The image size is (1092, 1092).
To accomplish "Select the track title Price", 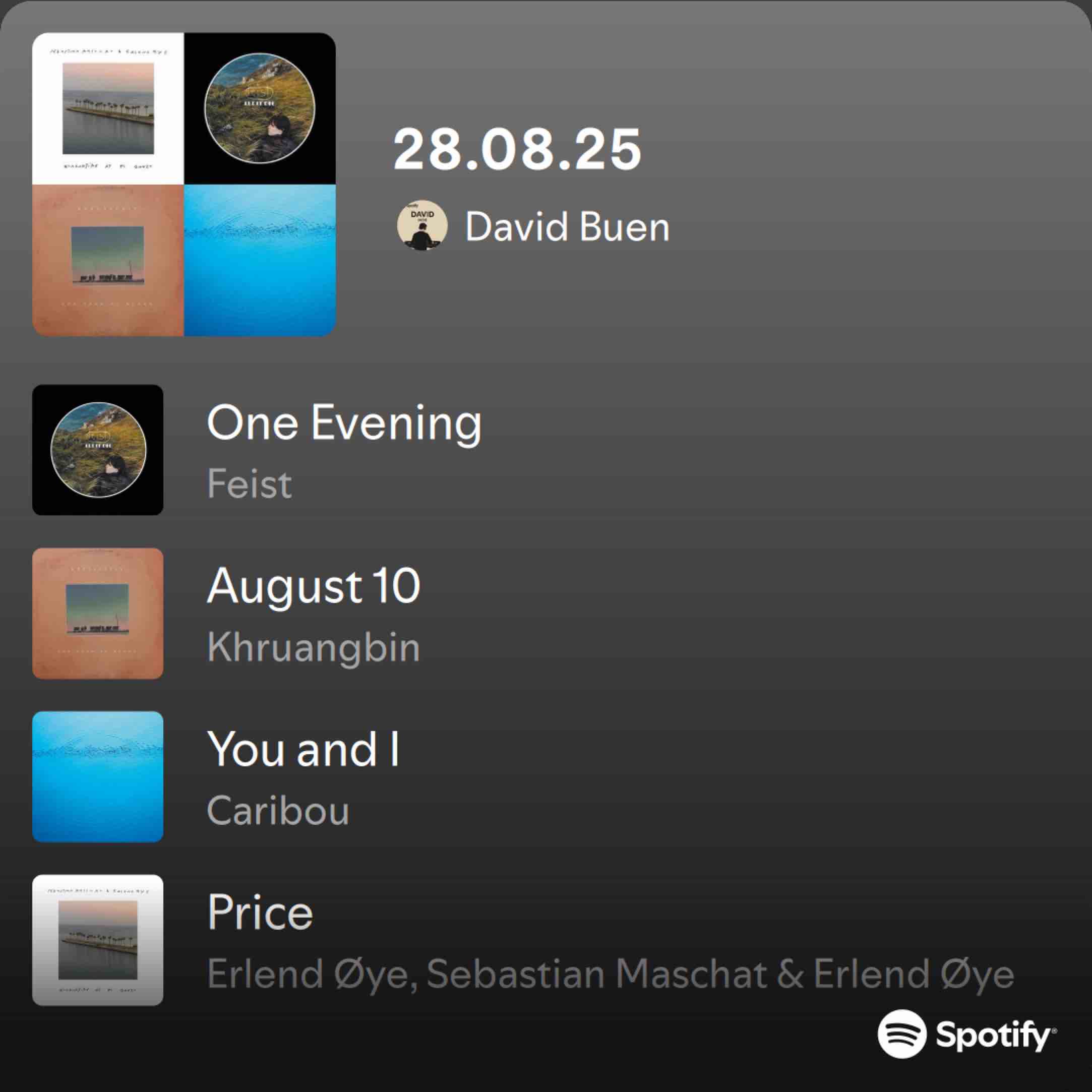I will (260, 912).
